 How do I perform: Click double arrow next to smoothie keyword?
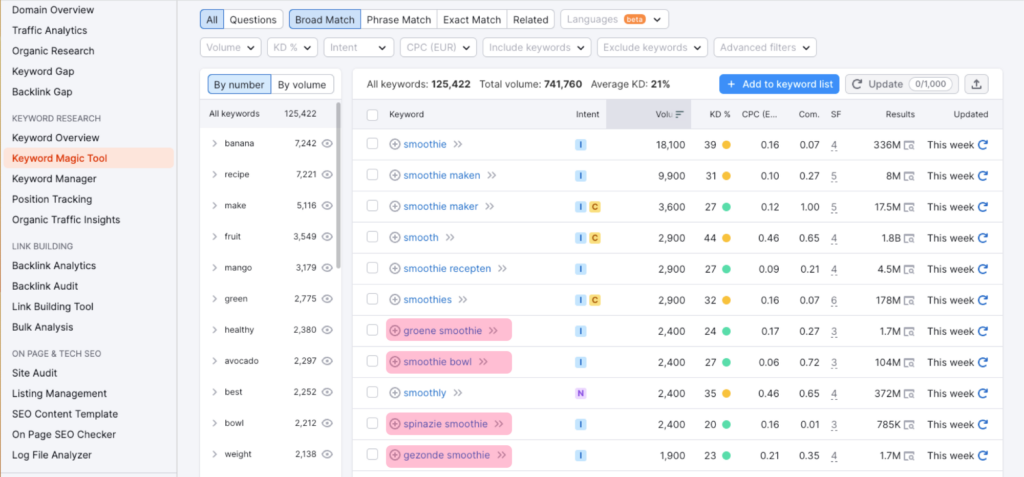(458, 144)
